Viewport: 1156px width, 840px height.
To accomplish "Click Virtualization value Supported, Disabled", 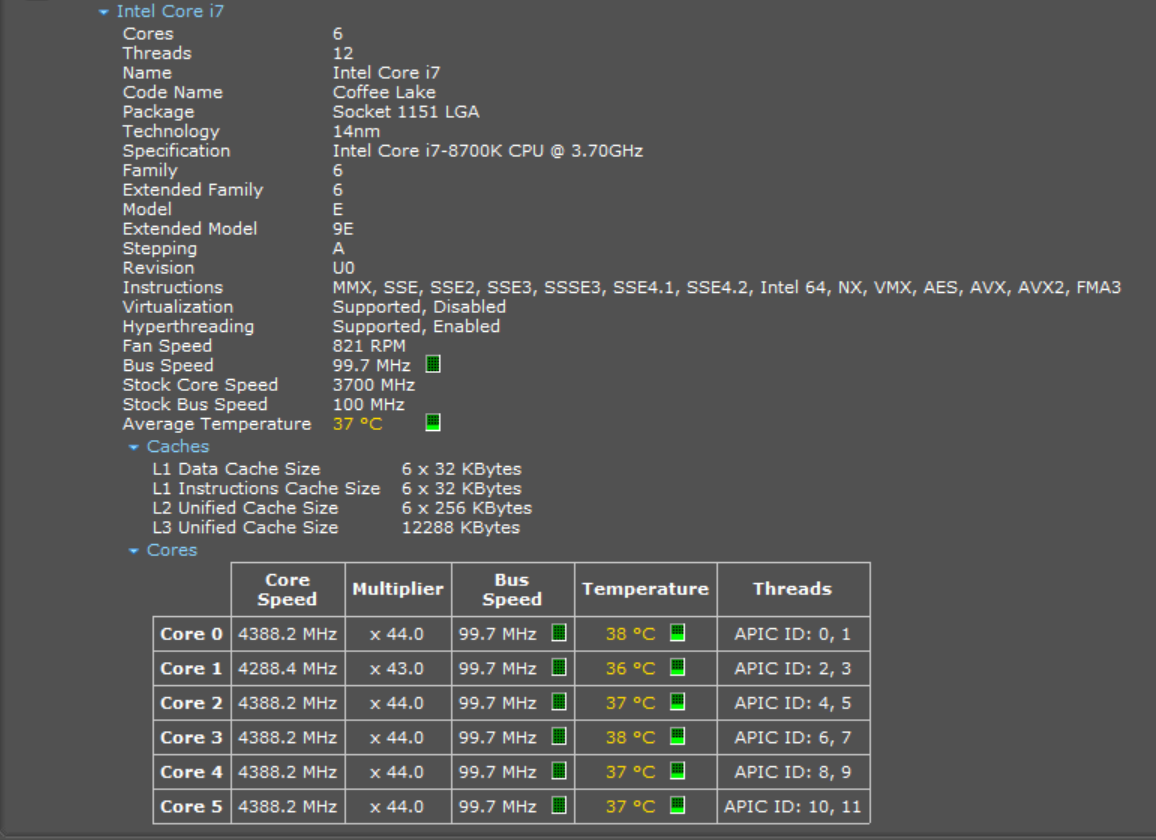I will tap(419, 307).
